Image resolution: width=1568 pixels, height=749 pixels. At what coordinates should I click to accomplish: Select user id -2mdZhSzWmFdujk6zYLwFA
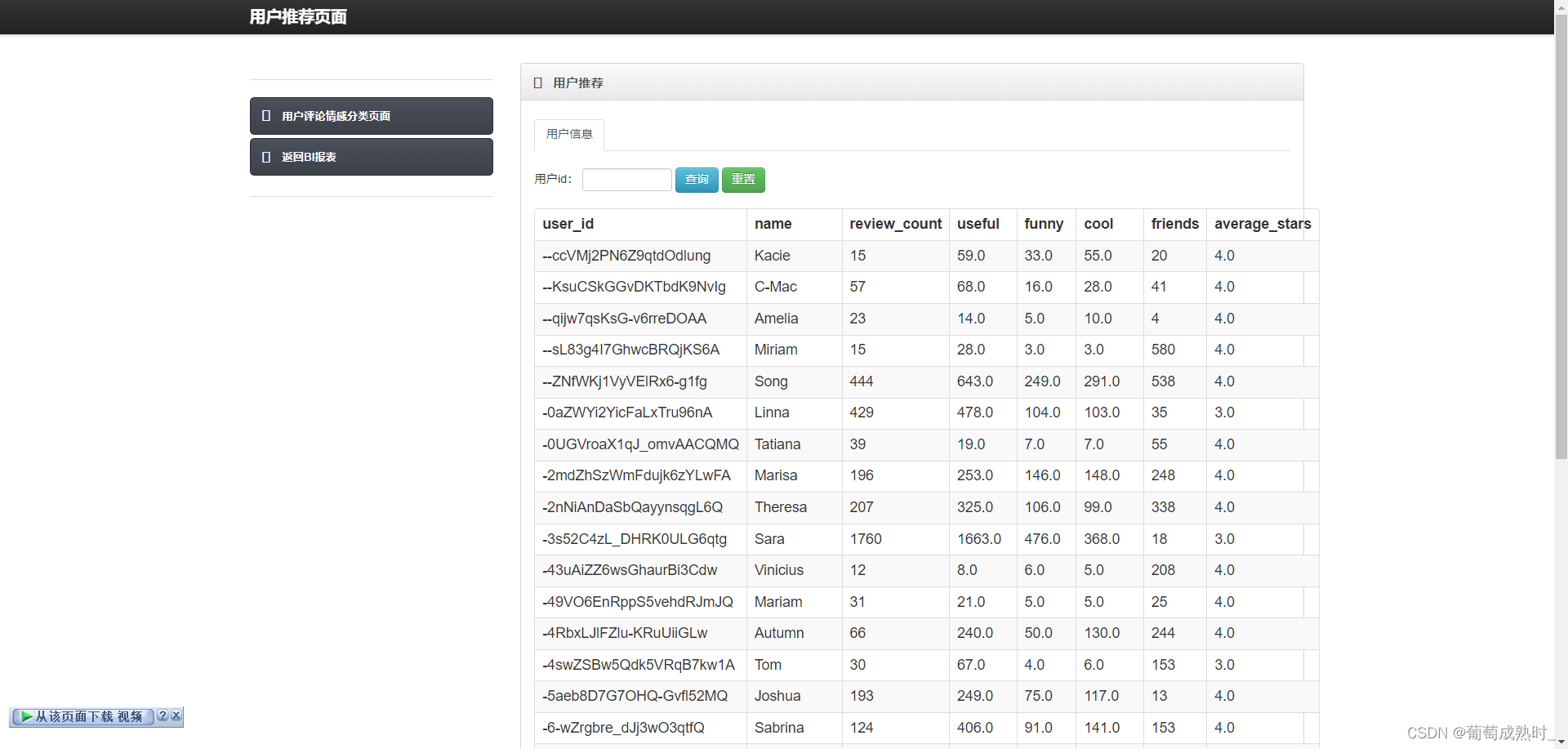tap(636, 475)
